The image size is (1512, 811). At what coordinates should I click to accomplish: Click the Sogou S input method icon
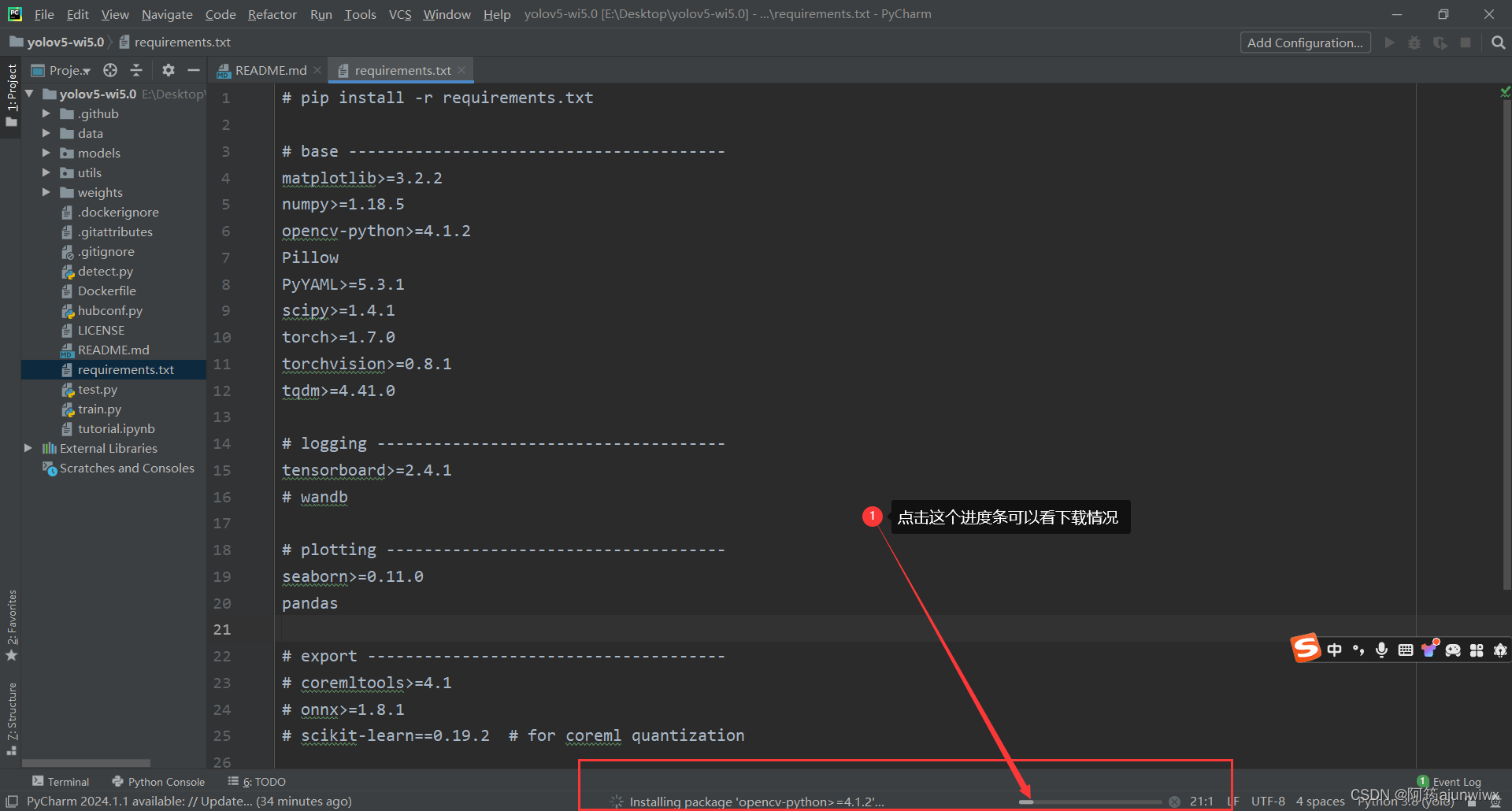[x=1306, y=649]
